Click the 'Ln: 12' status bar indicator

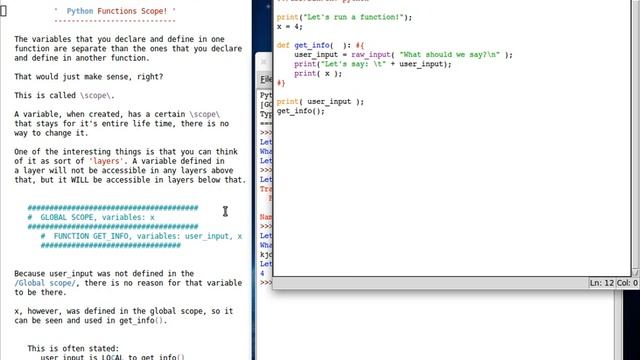tap(602, 283)
